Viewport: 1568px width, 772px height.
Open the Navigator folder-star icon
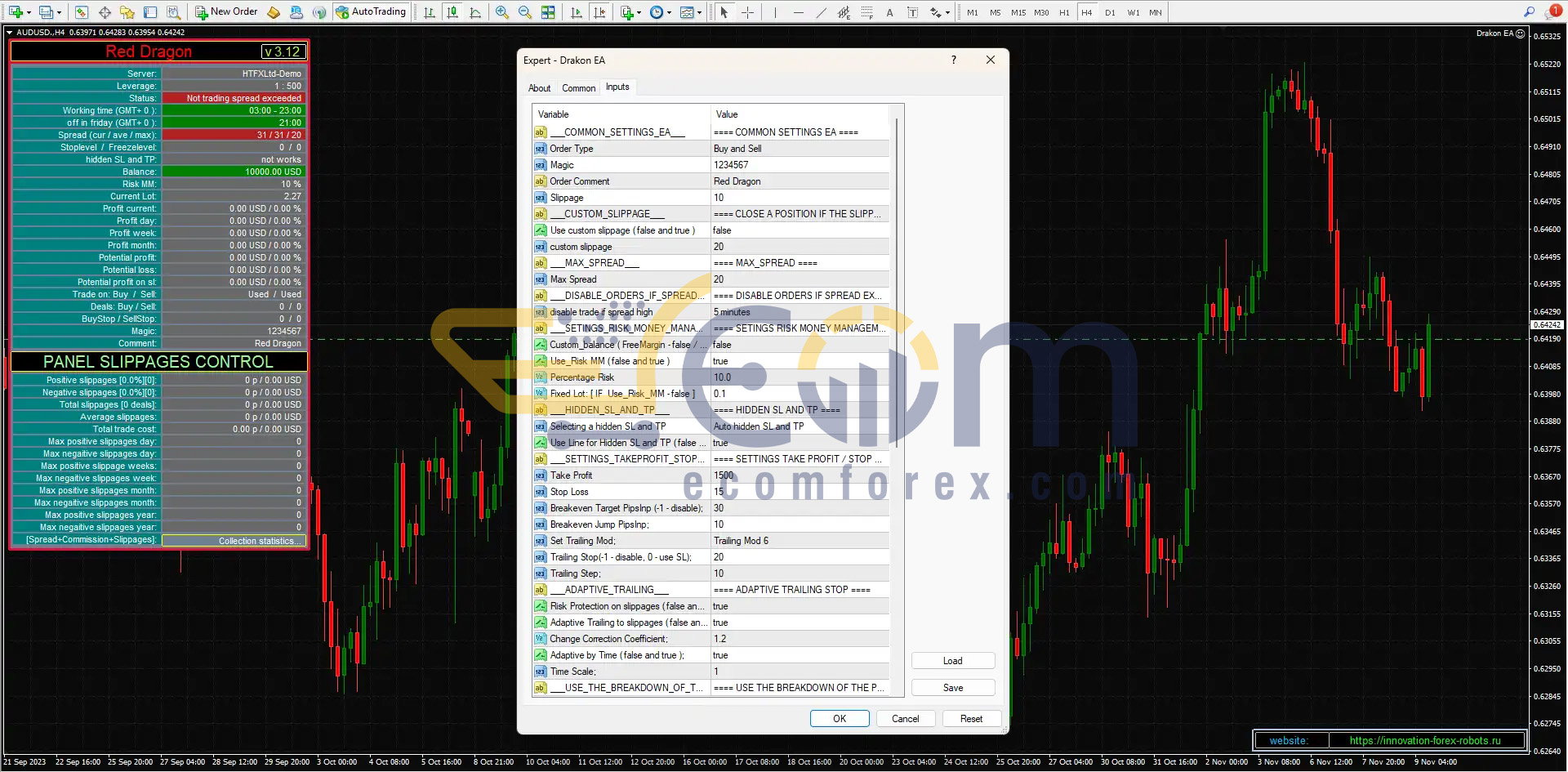coord(127,12)
